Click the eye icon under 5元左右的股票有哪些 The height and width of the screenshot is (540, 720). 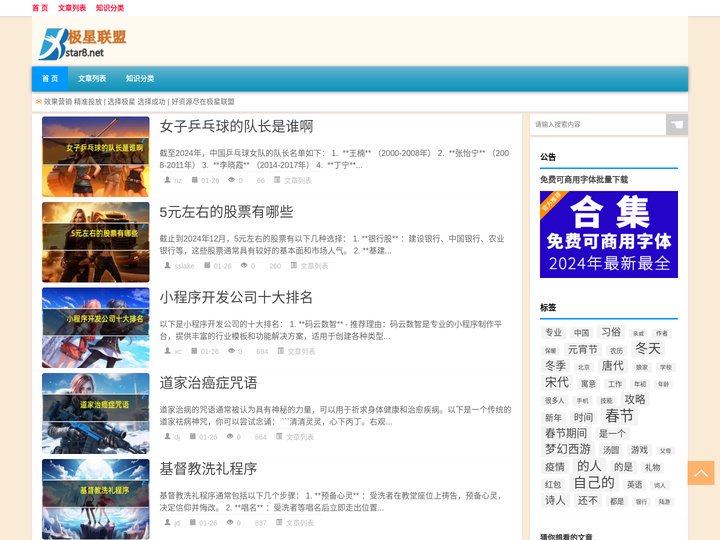244,265
